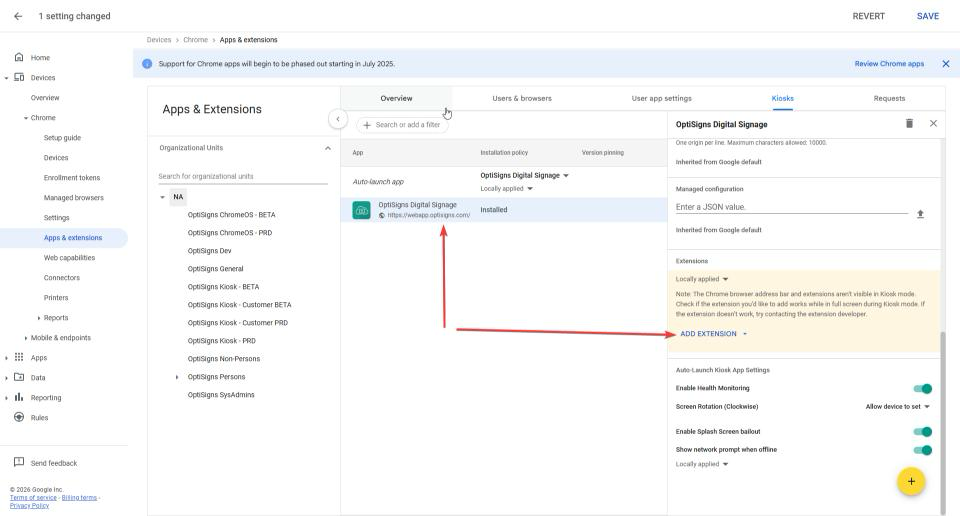Open Locally applied dropdown below network prompt
960x516 pixels.
(x=702, y=464)
